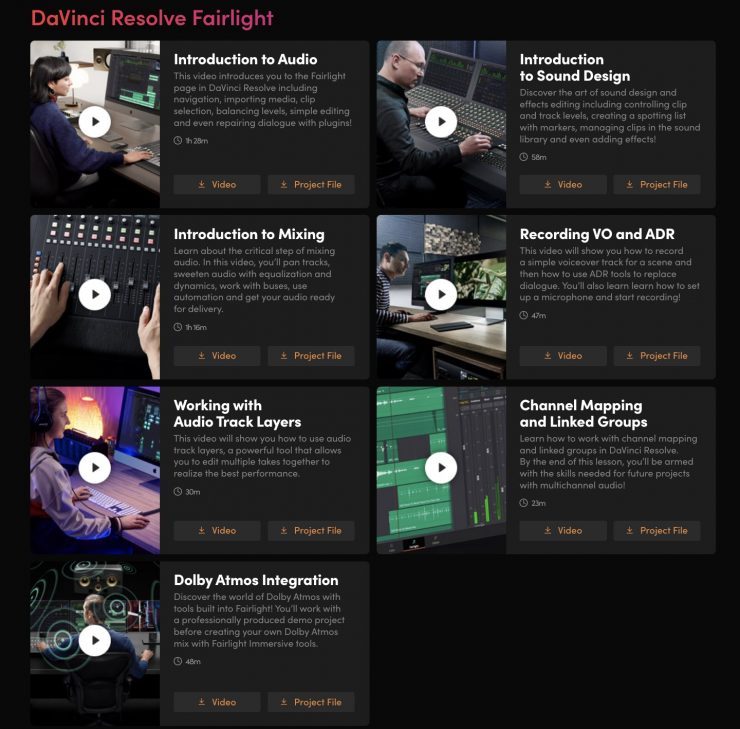Download Project File for Introduction to Mixing
740x729 pixels.
[x=311, y=356]
